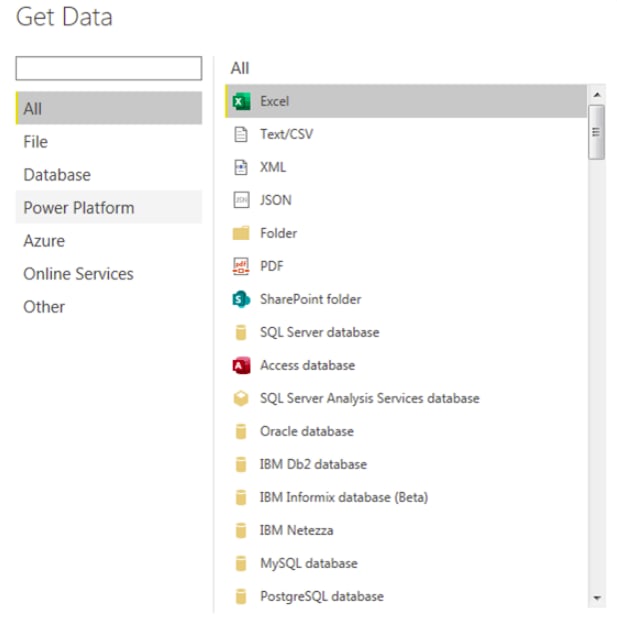Click the IBM Db2 database icon

point(241,464)
